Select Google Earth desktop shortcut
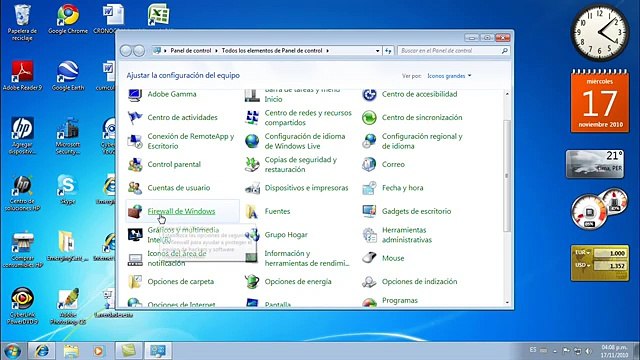 pos(68,76)
